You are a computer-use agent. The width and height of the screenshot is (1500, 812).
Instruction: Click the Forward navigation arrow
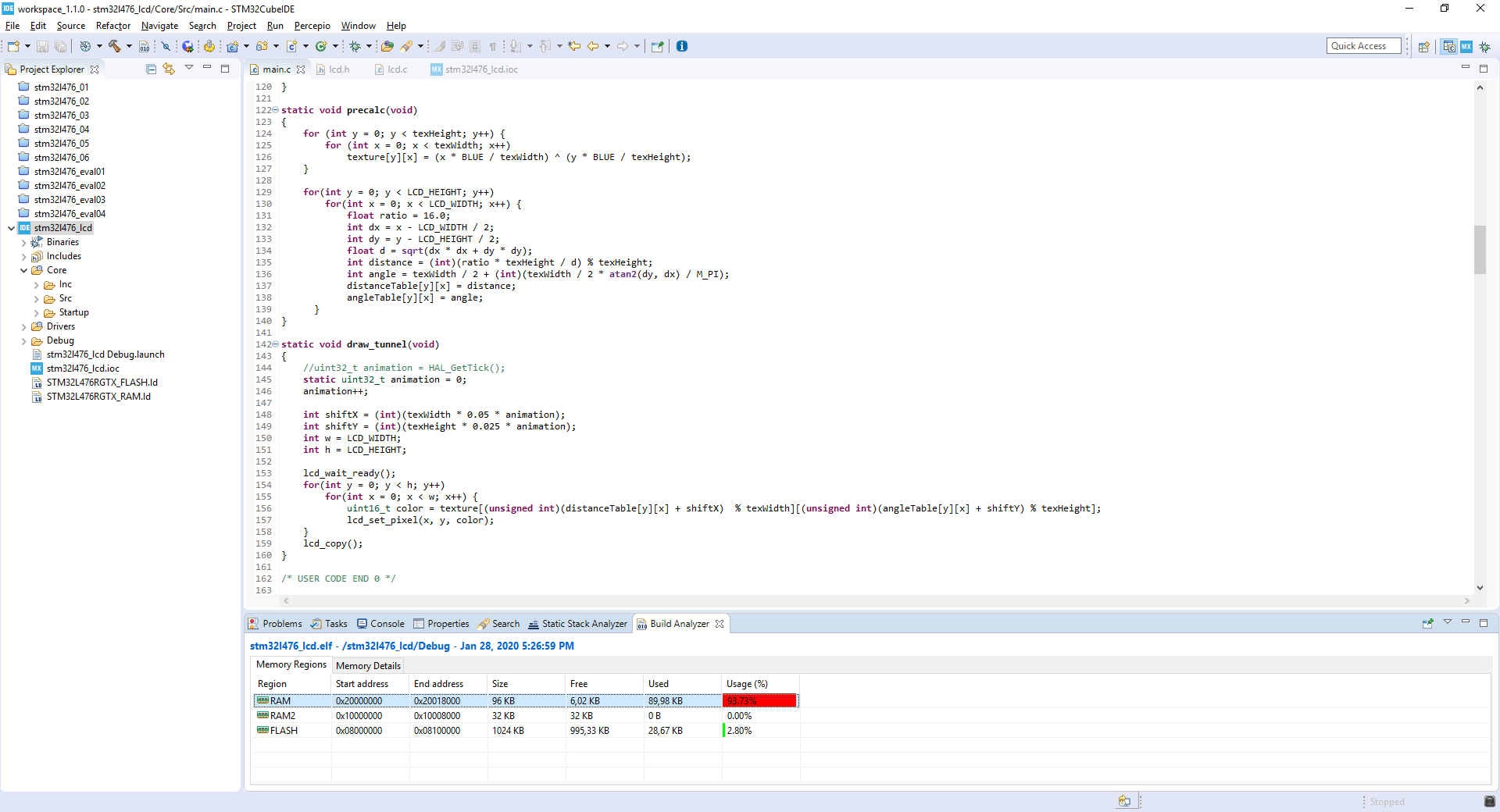[623, 46]
